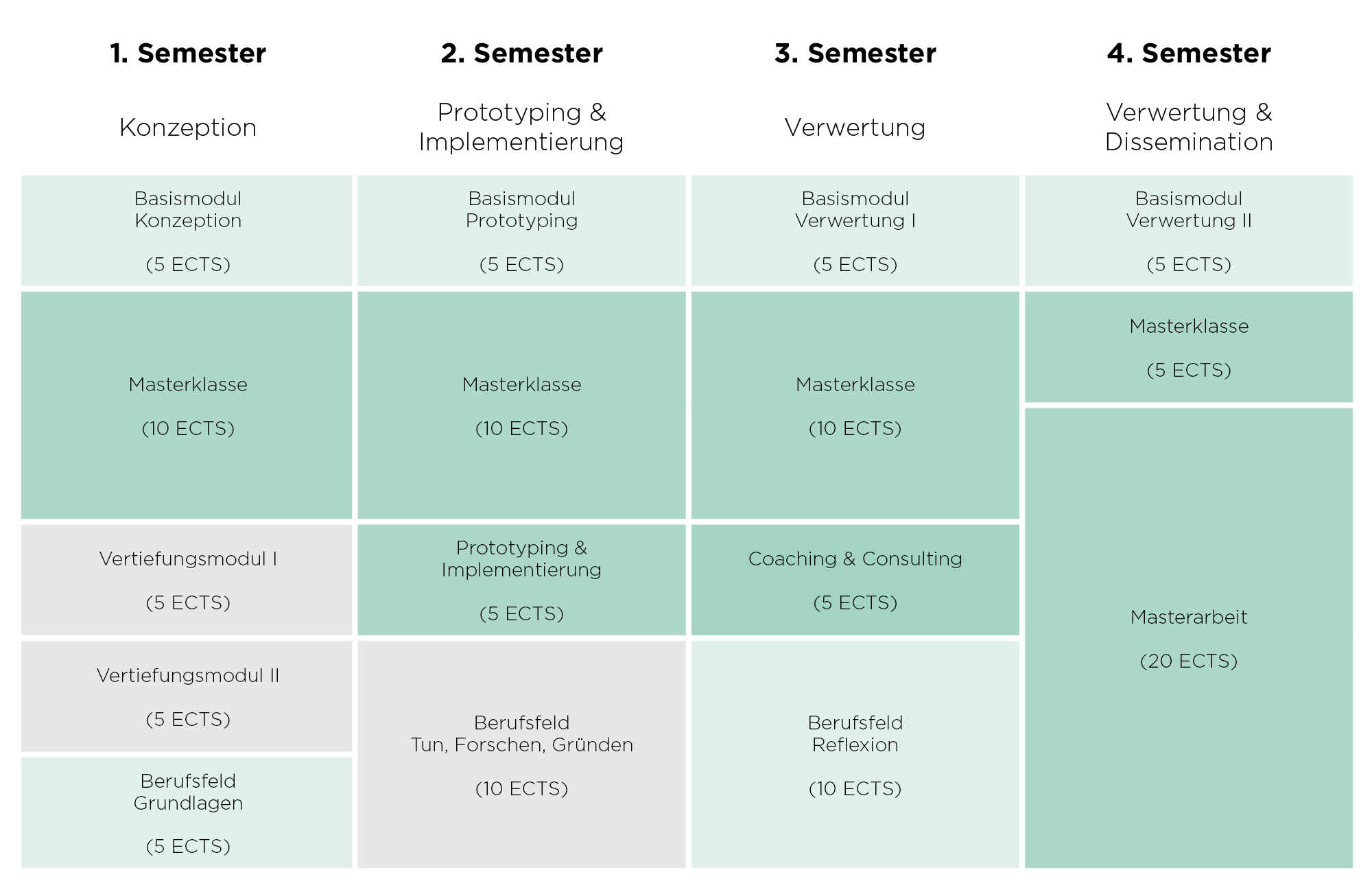Click the first semester Masterklasse block
Image resolution: width=1372 pixels, height=892 pixels.
tap(187, 405)
